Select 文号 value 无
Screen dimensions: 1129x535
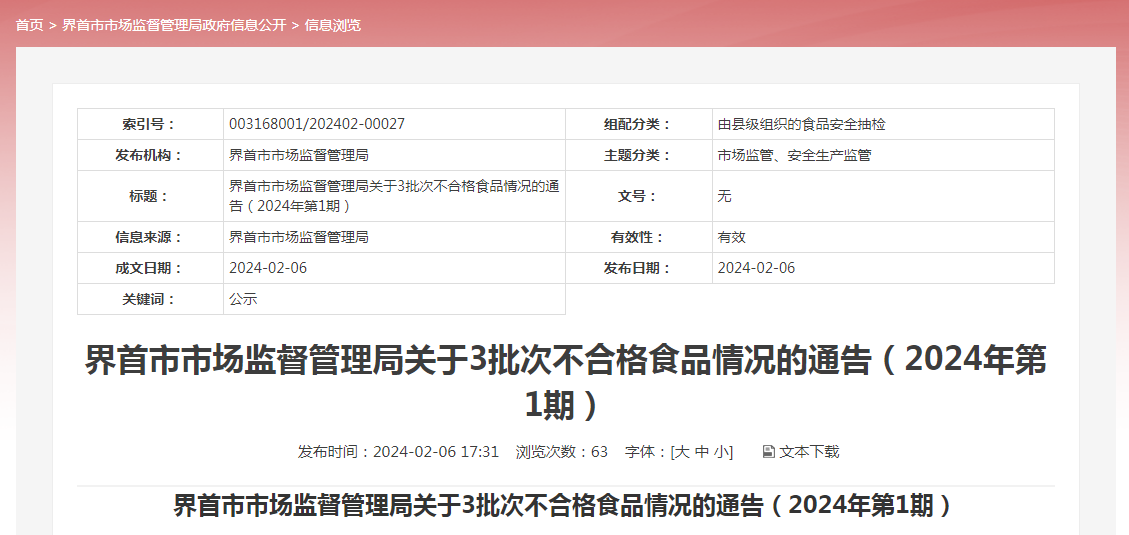click(724, 196)
